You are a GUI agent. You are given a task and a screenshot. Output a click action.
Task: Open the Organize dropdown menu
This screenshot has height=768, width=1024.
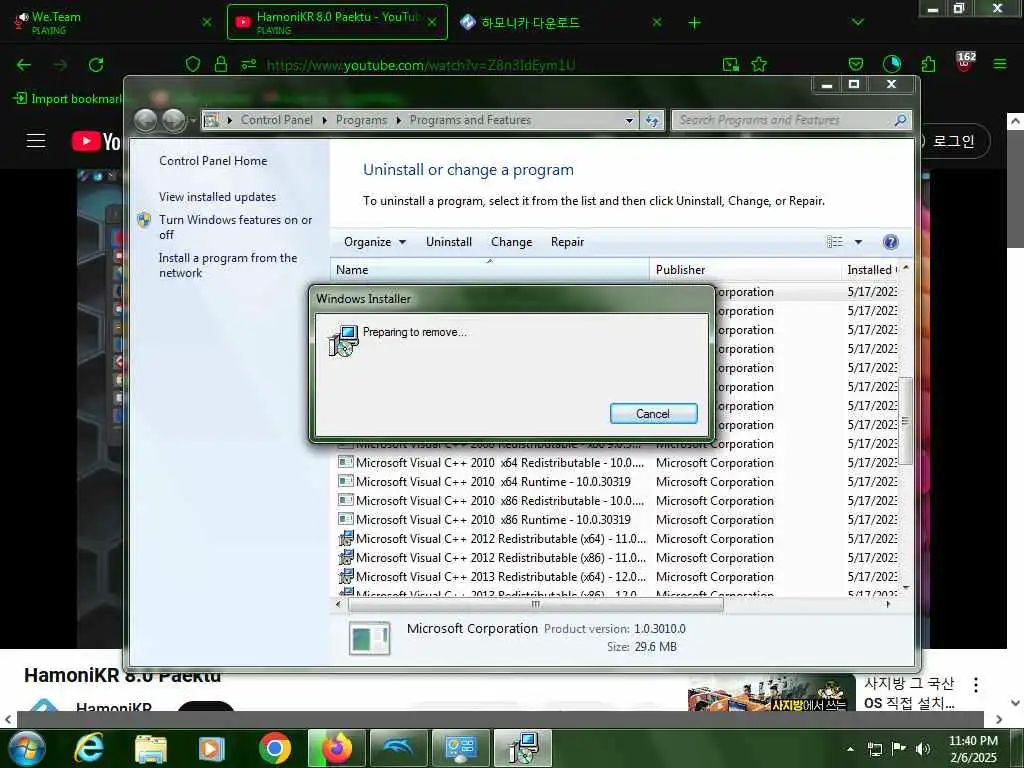(x=375, y=242)
